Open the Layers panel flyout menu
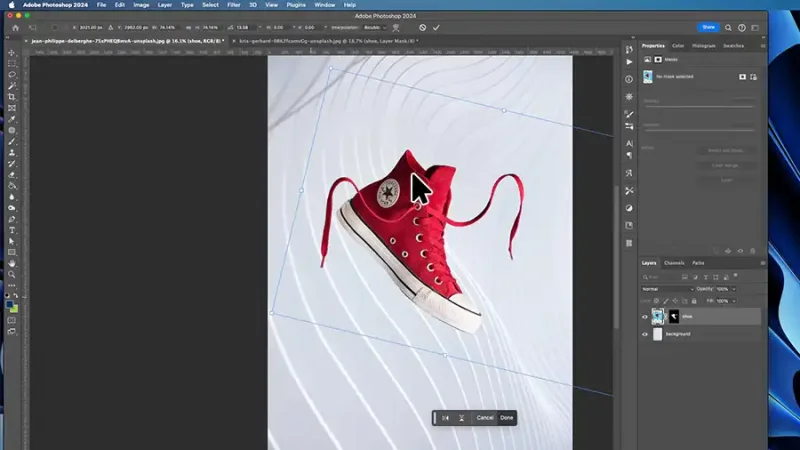 coord(763,263)
